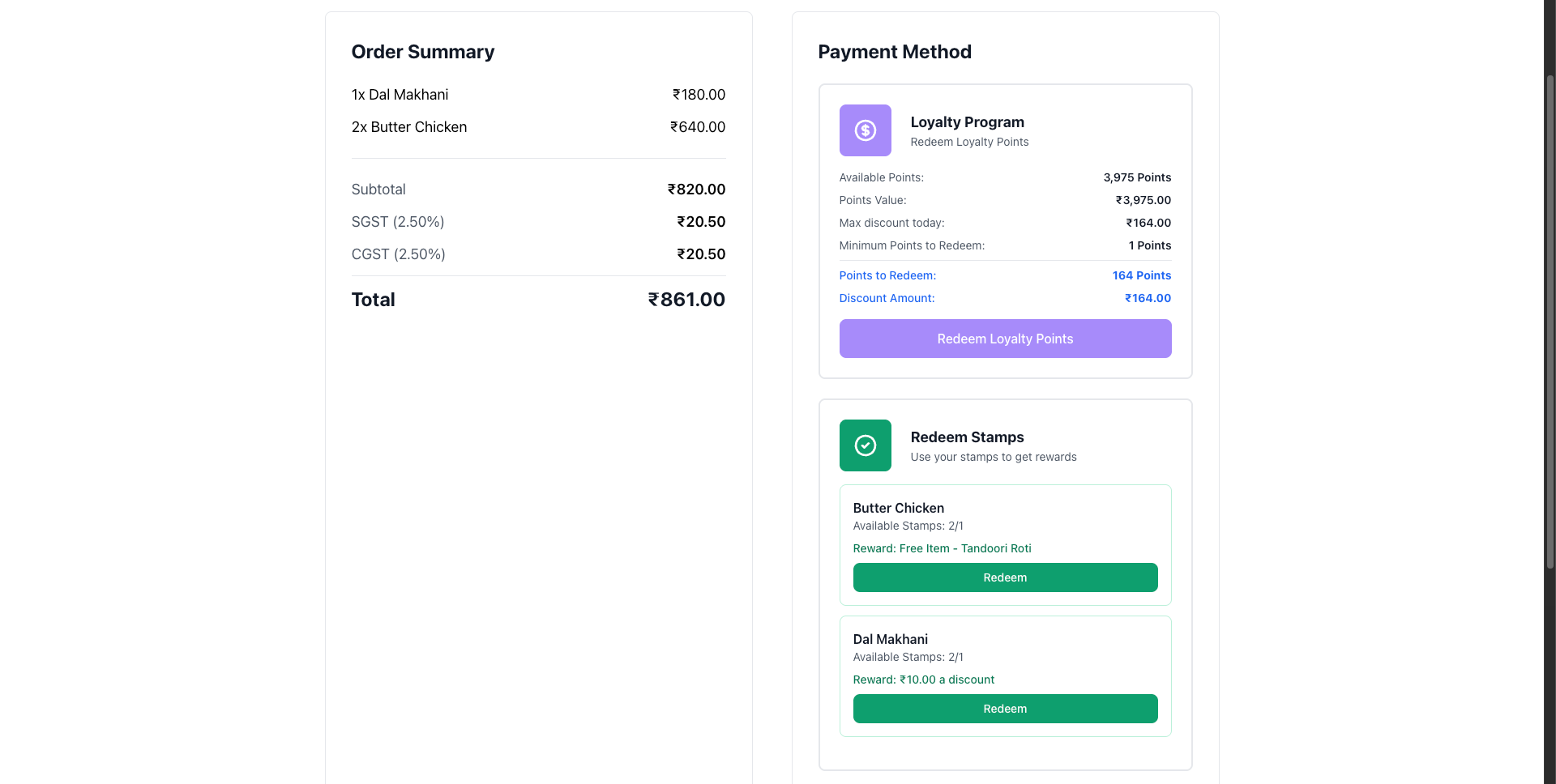Click the Payment Method heading
Viewport: 1556px width, 784px height.
click(x=894, y=52)
